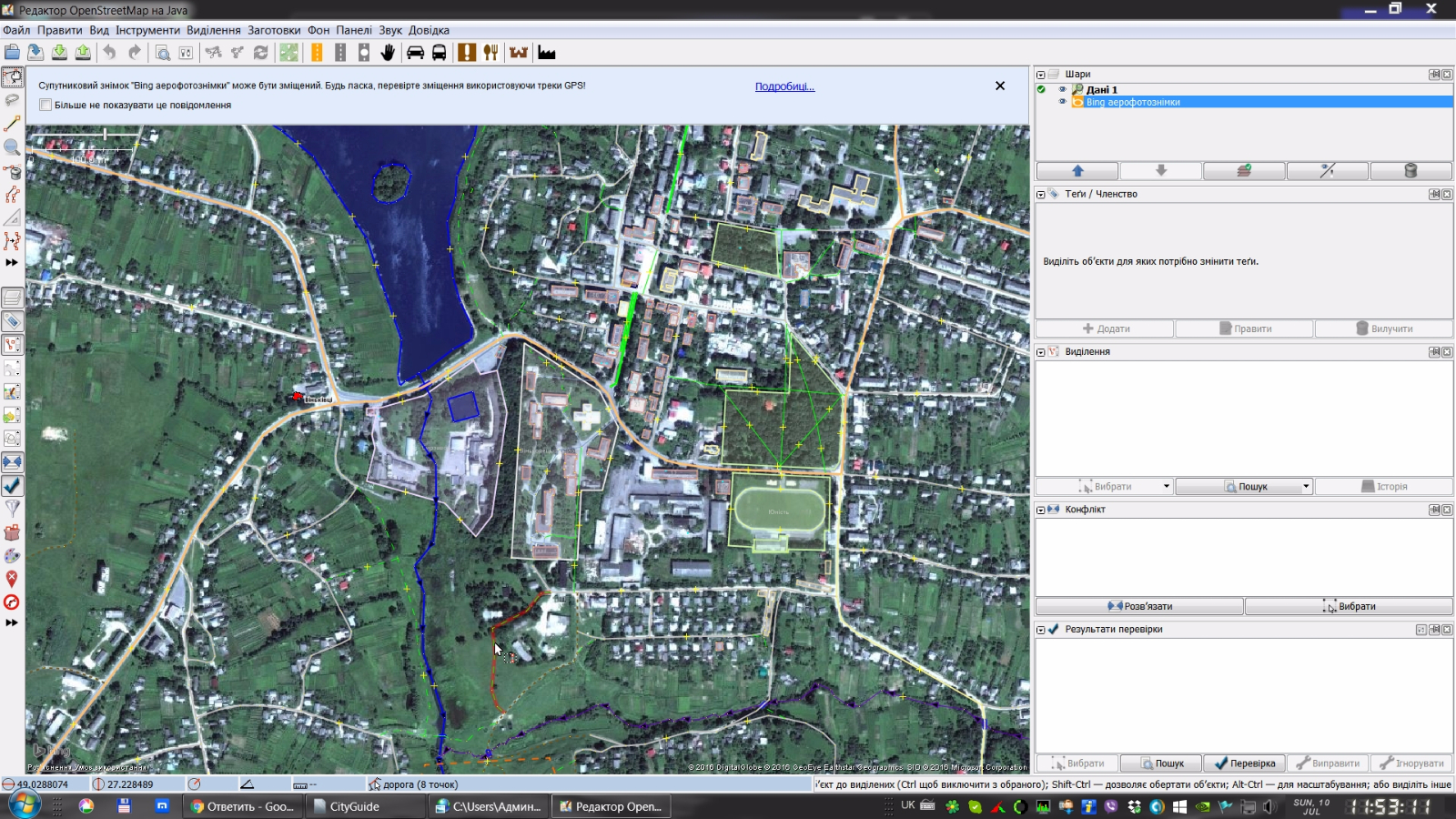Open the Інструменти menu
This screenshot has width=1456, height=819.
point(147,30)
